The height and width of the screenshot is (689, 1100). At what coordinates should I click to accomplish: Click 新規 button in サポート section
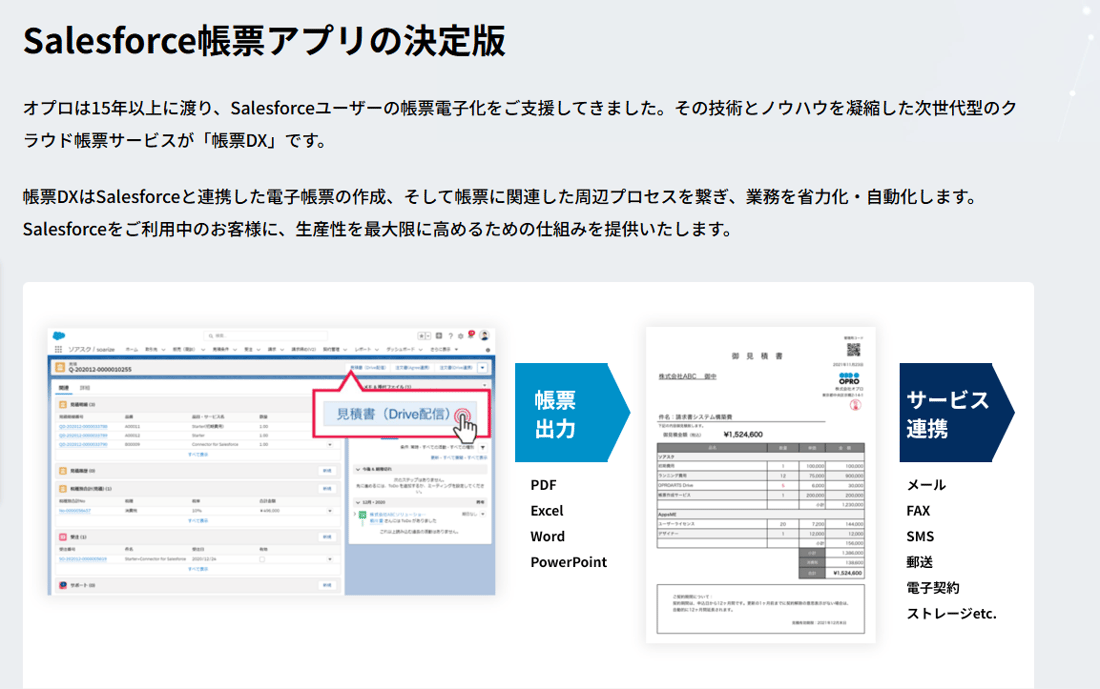(x=327, y=585)
